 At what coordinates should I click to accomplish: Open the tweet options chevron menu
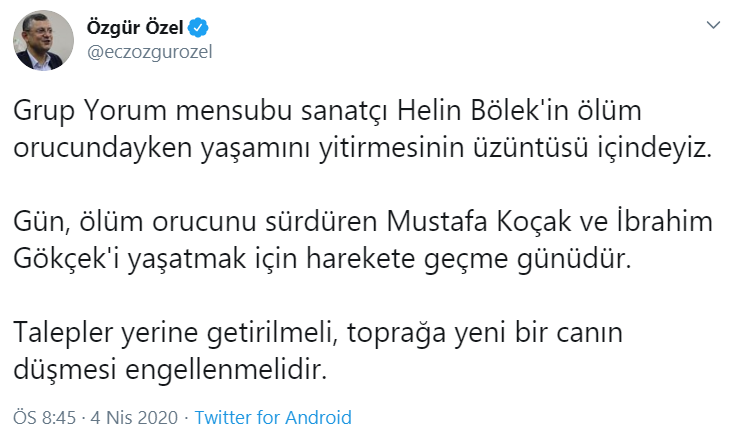point(712,24)
